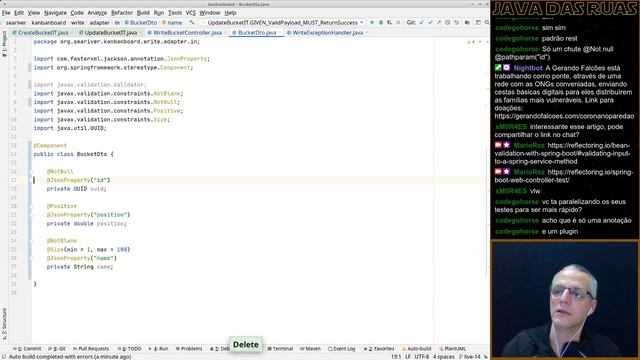Open run configuration dropdown UpdateBucketIT

coord(282,22)
